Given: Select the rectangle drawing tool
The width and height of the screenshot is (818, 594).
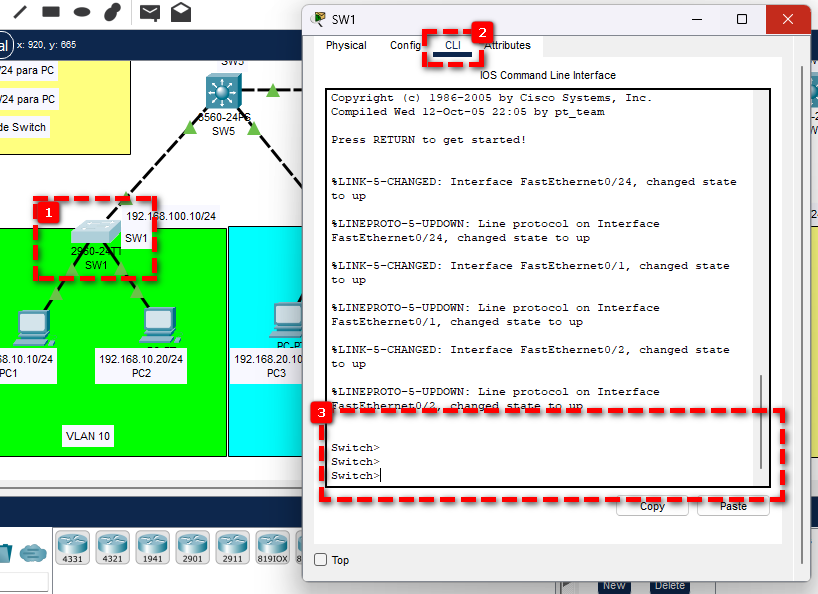Looking at the screenshot, I should point(51,11).
